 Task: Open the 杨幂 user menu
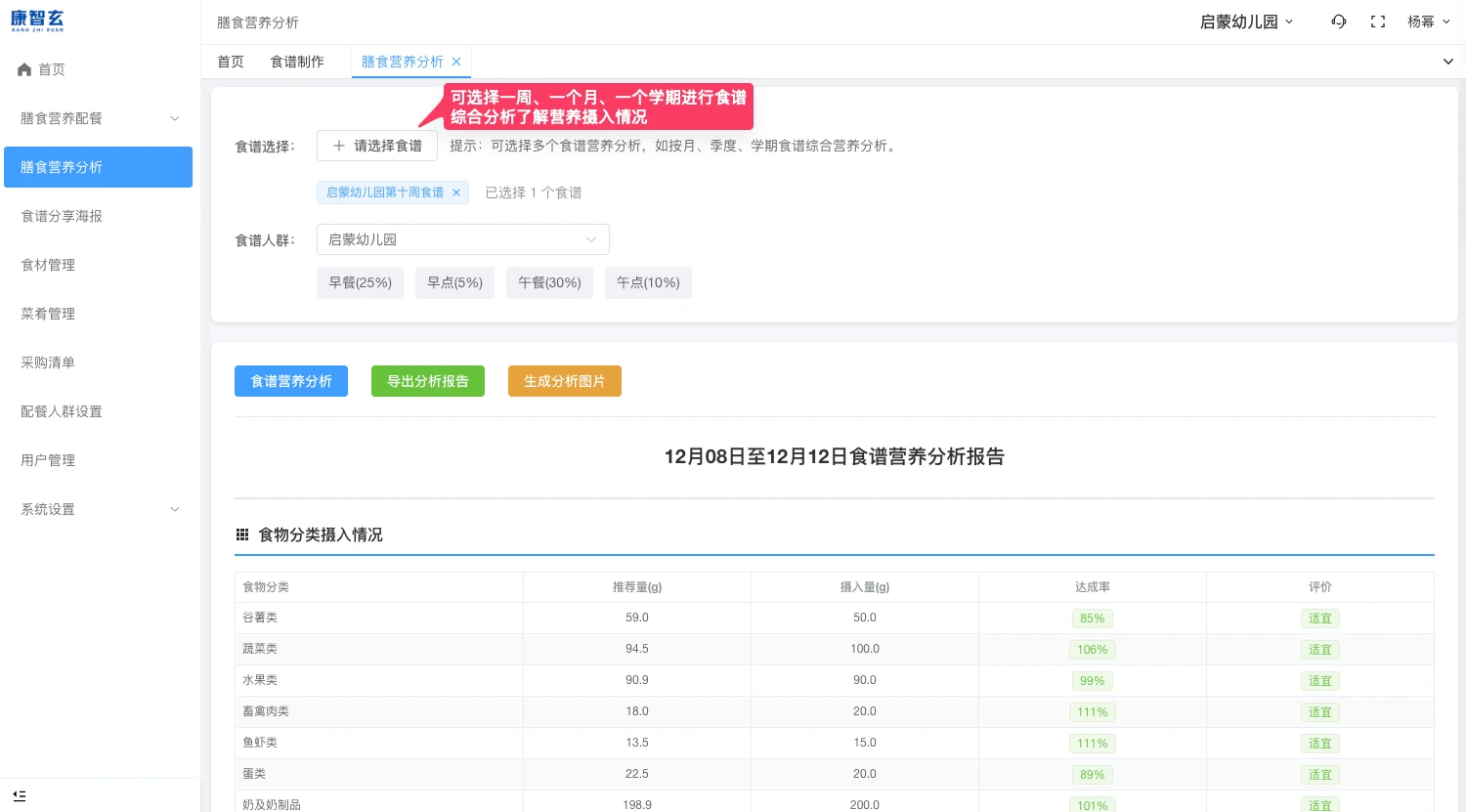pos(1428,21)
